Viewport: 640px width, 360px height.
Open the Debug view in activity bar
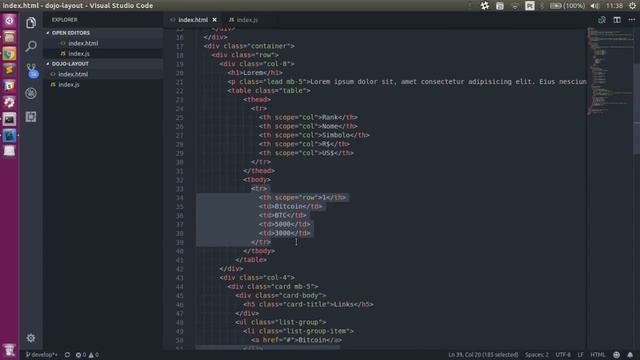click(x=31, y=93)
